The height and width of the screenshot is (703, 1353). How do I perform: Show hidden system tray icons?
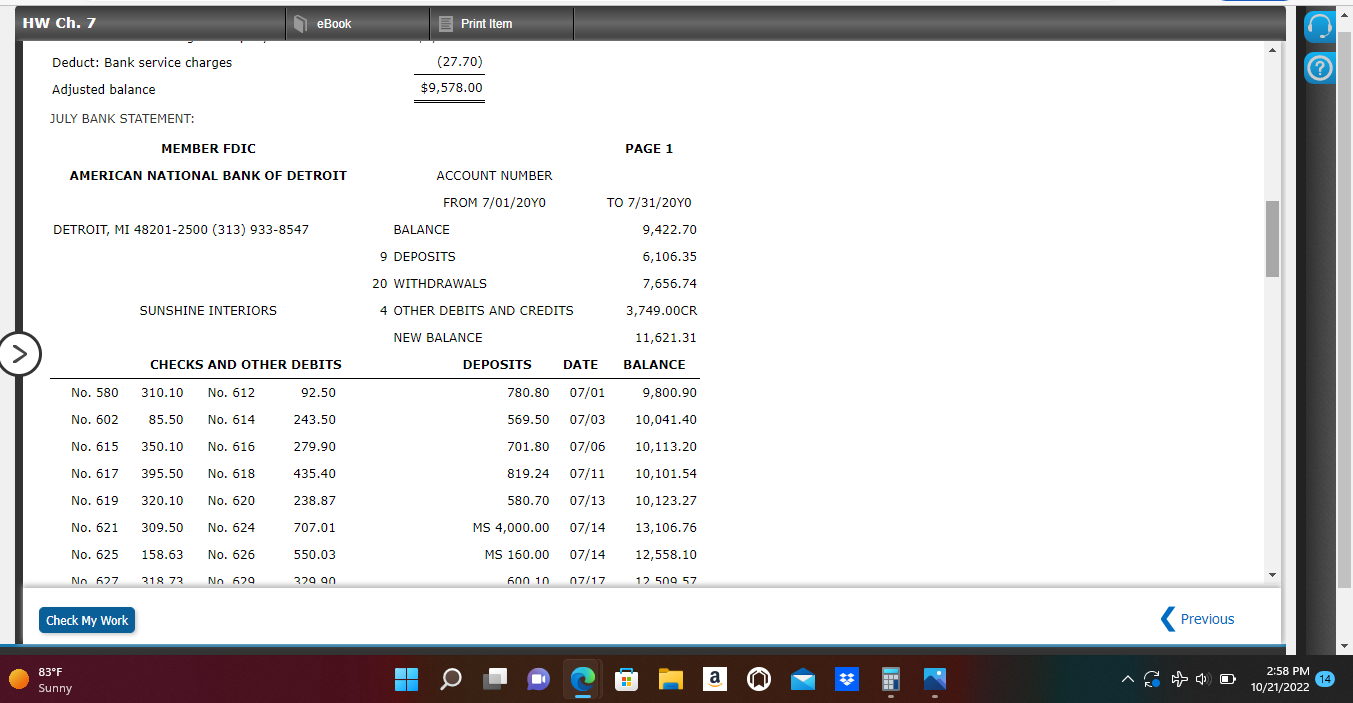1127,680
